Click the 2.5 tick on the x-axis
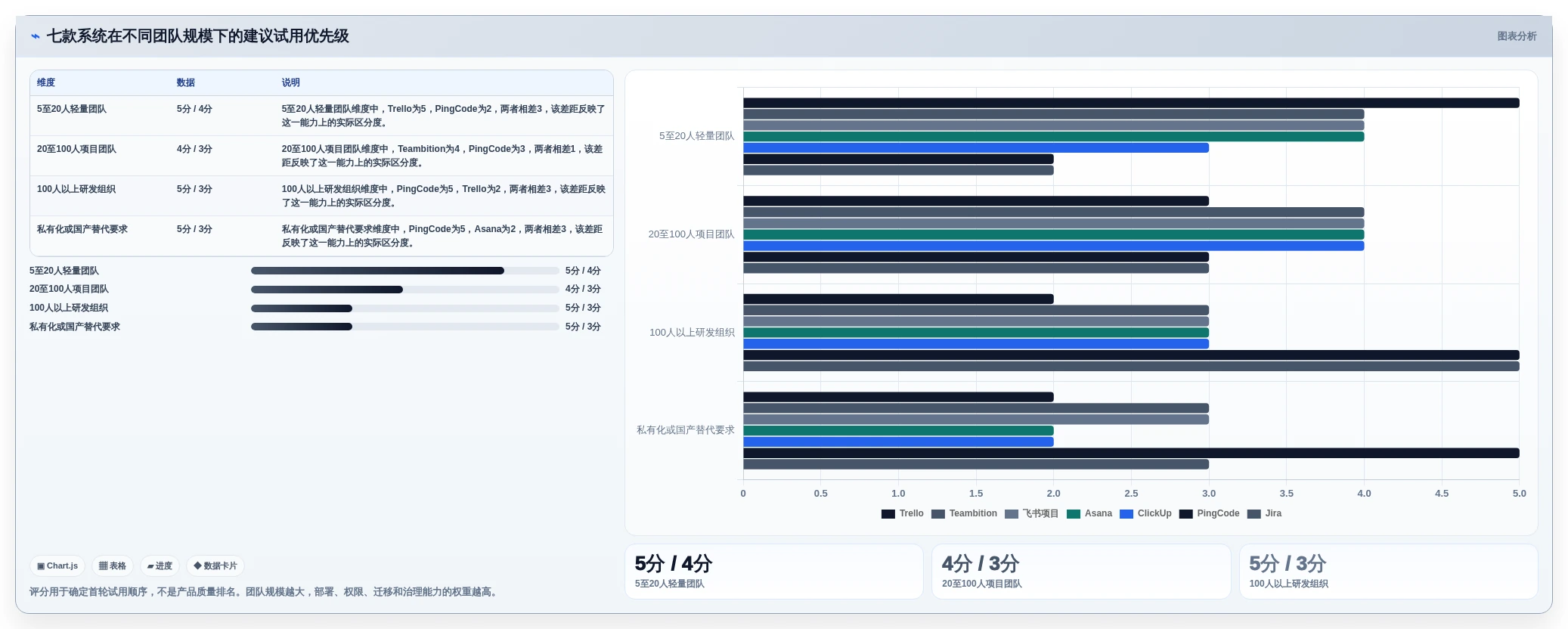Viewport: 1568px width, 629px height. point(1131,494)
